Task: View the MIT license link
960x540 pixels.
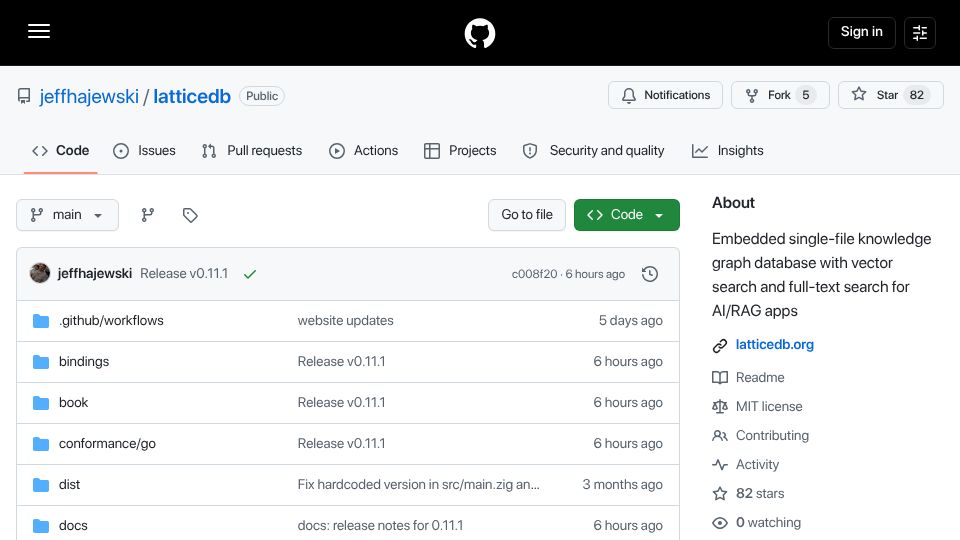Action: tap(769, 406)
